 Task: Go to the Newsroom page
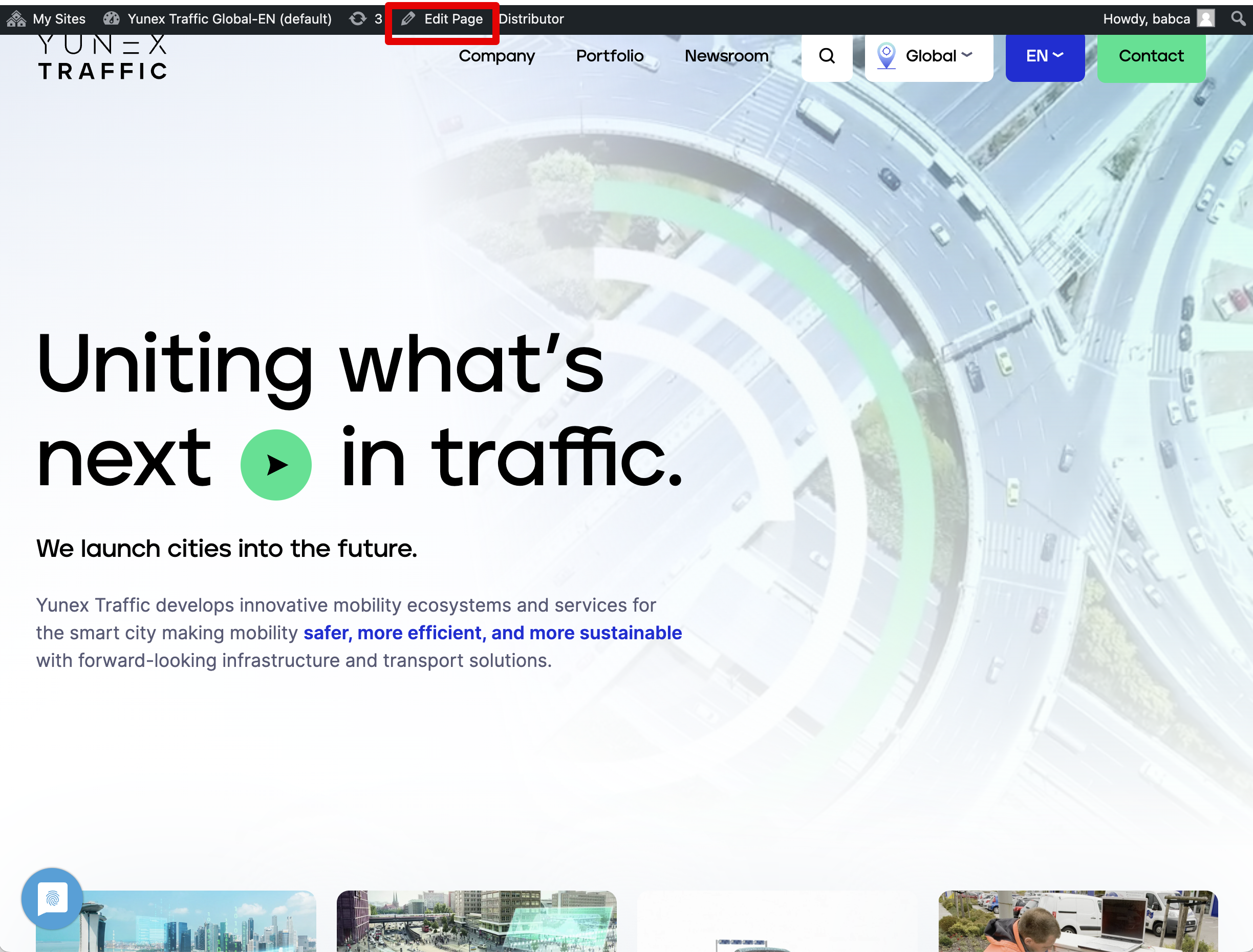pyautogui.click(x=726, y=56)
